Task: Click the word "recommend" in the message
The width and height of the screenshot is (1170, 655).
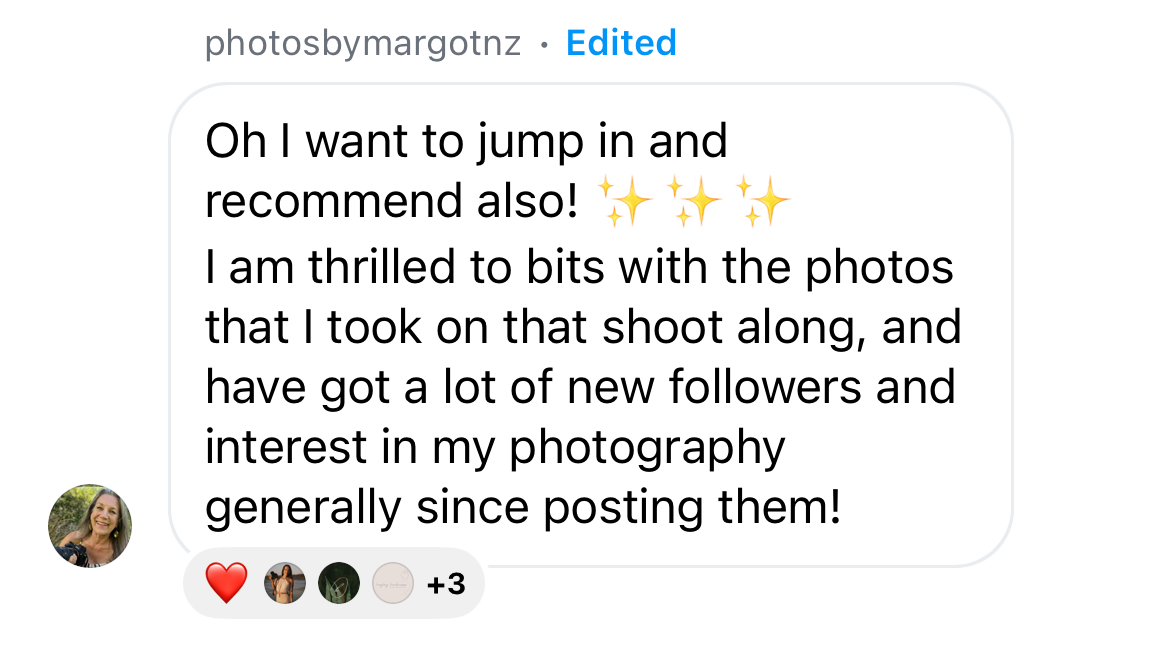Action: click(x=321, y=202)
